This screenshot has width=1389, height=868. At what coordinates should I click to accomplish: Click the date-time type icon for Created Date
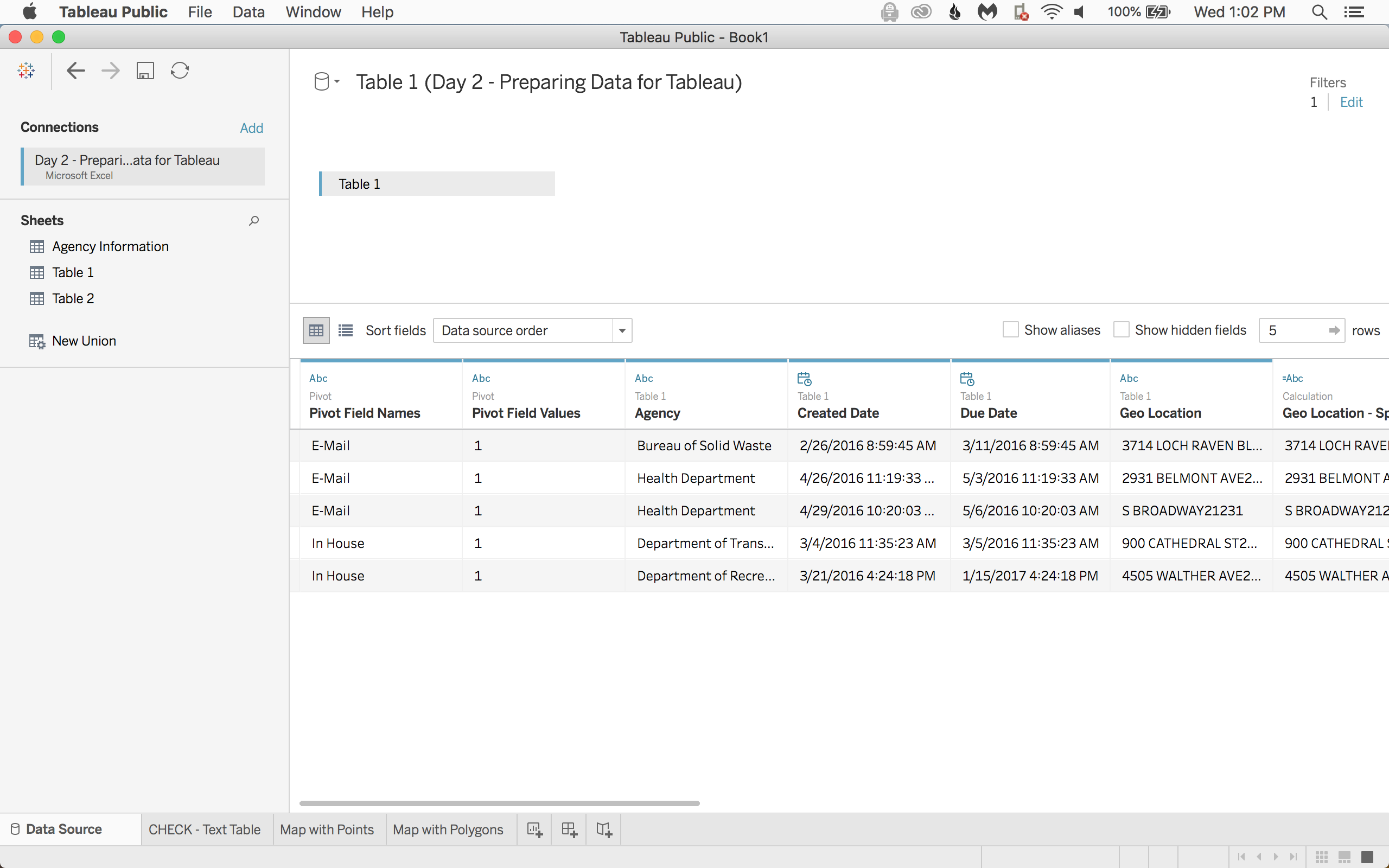(x=805, y=379)
